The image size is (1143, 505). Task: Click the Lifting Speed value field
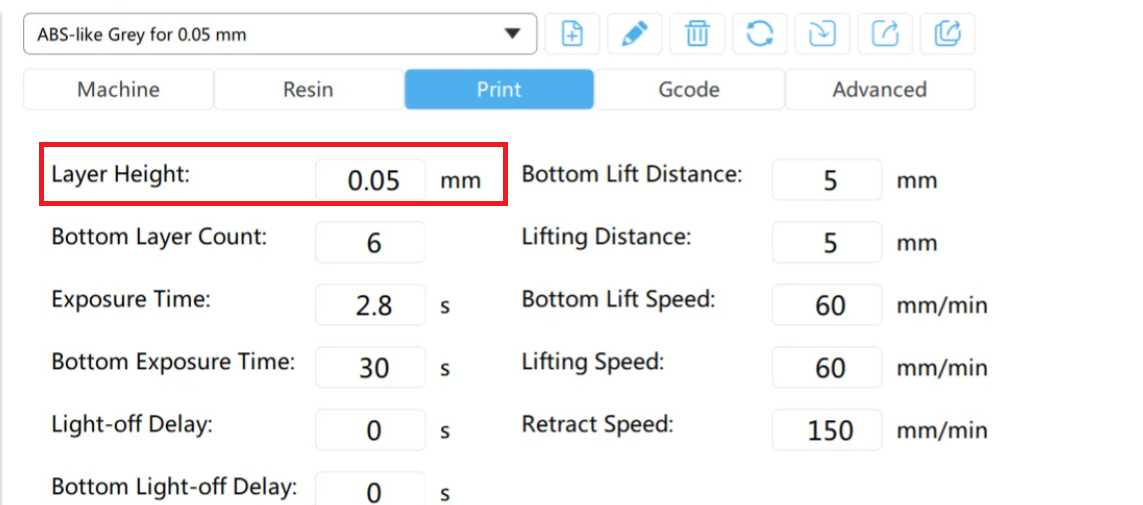coord(827,367)
